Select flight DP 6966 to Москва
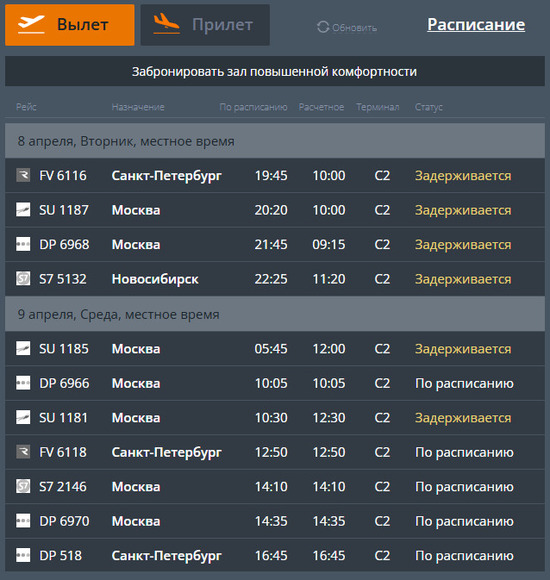Screen dimensions: 550x580 tap(275, 383)
